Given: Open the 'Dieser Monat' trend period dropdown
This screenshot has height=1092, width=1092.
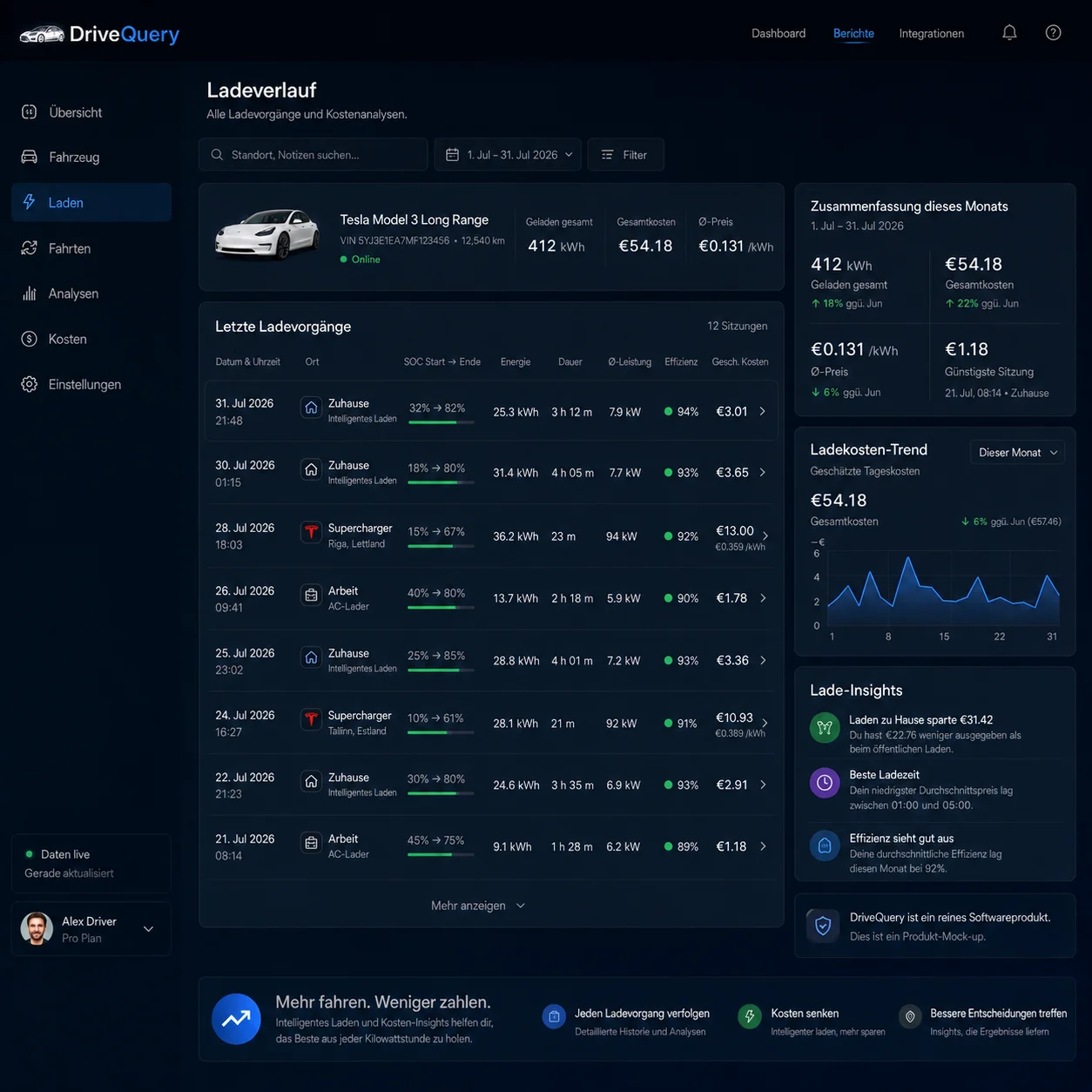Looking at the screenshot, I should [1017, 452].
